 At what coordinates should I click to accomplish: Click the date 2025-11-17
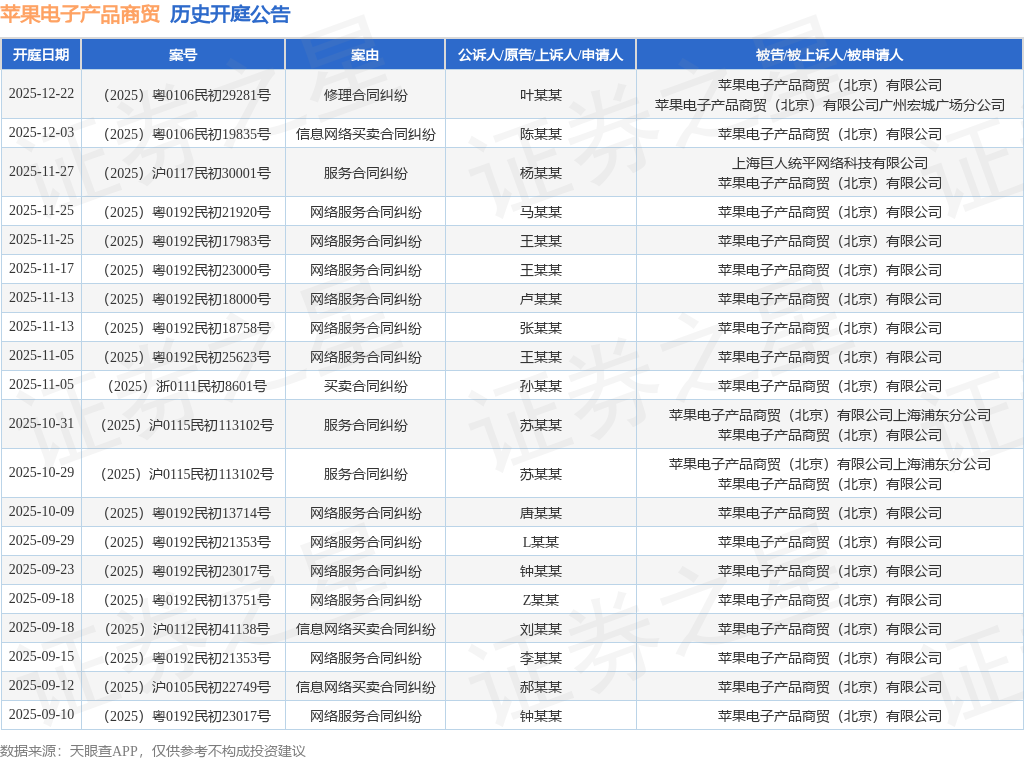point(41,268)
